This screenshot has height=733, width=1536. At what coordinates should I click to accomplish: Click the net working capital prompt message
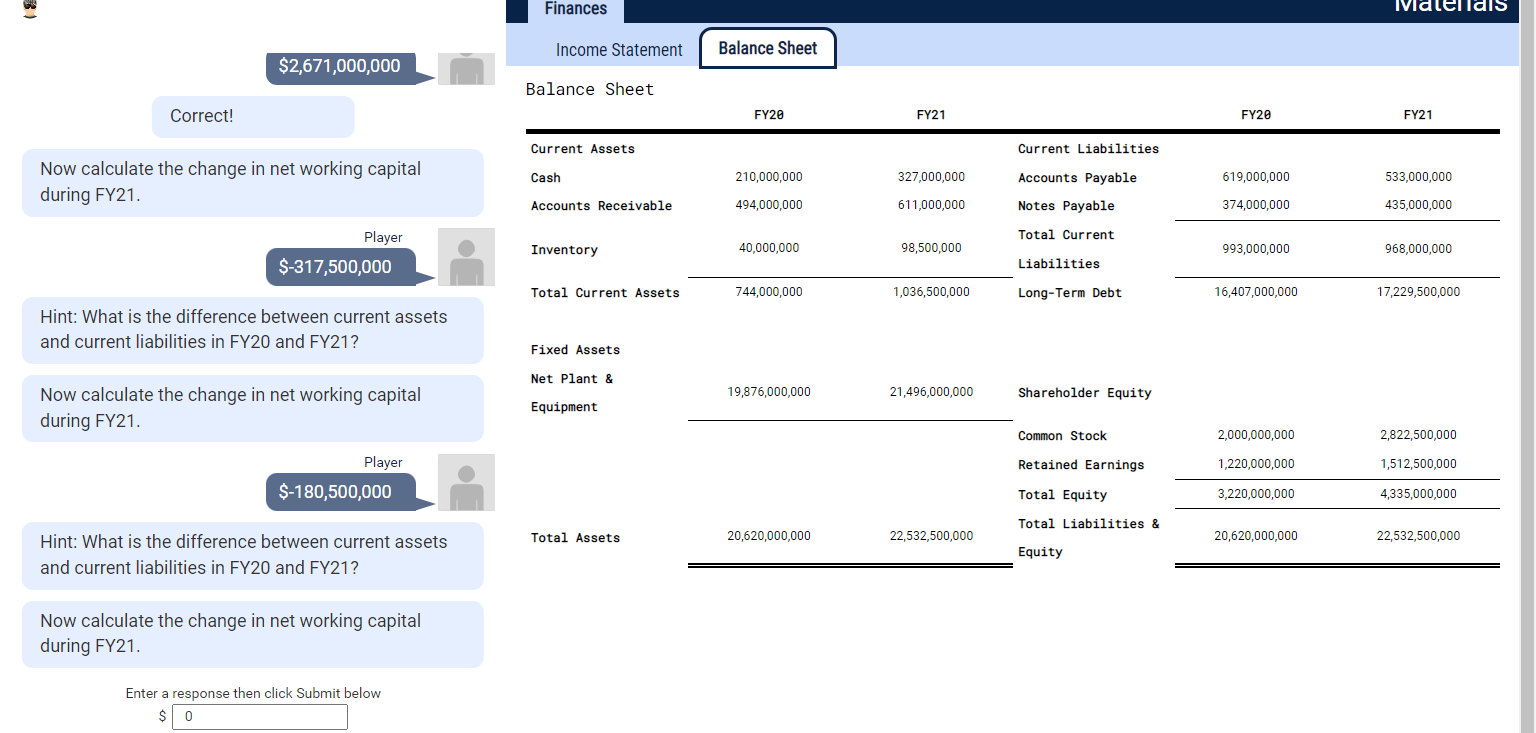point(252,182)
